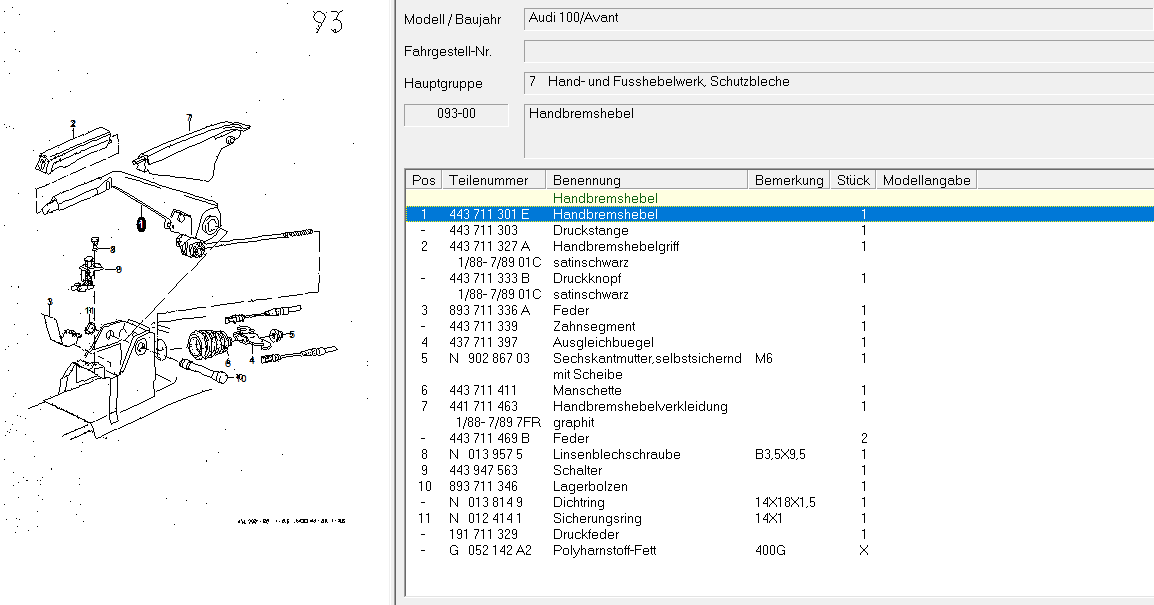Select the Hauptgruppe field with Hand- und Fusshebelwerk
The height and width of the screenshot is (605, 1154).
coord(838,82)
